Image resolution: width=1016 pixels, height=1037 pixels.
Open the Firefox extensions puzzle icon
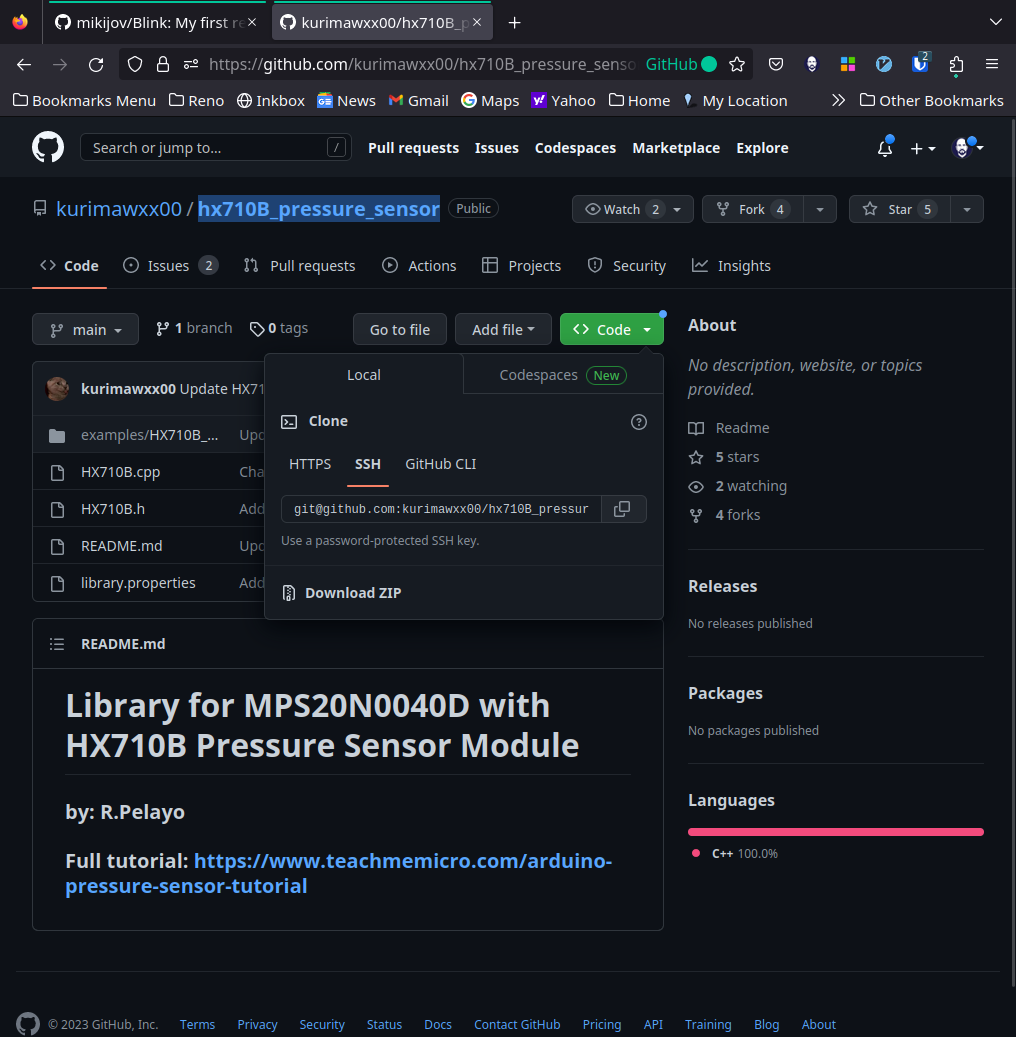[956, 64]
